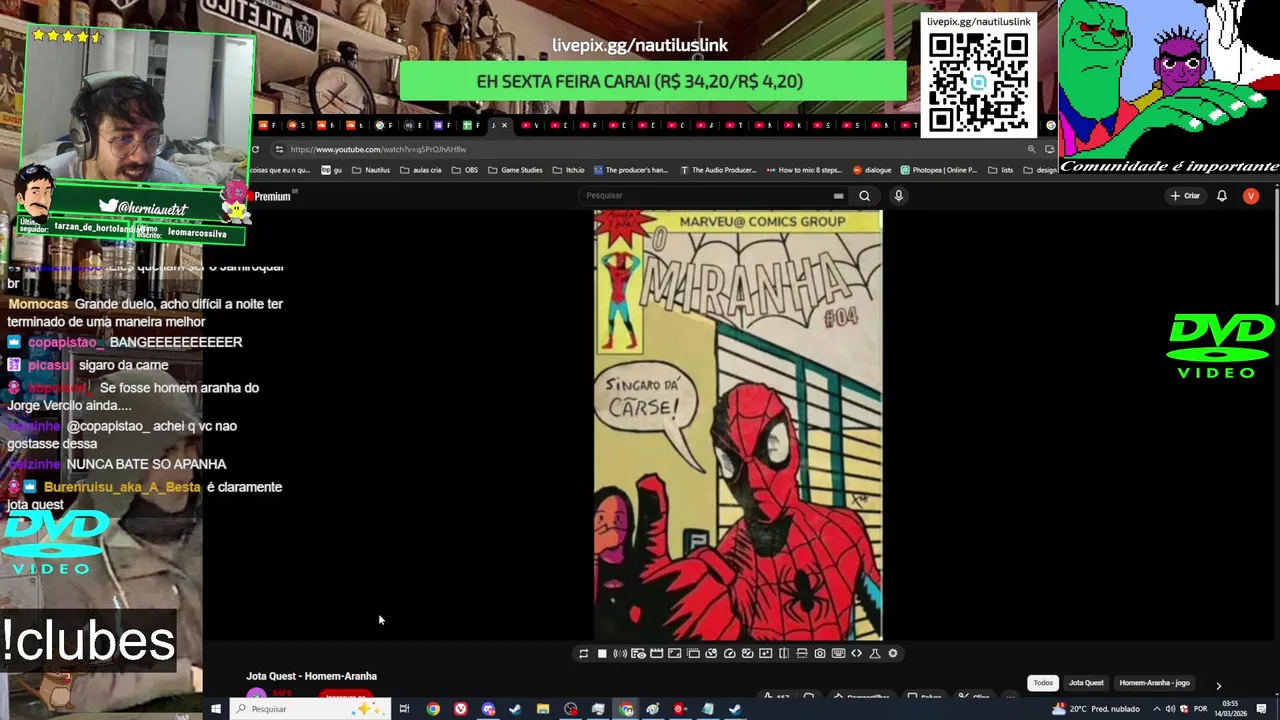Screen dimensions: 1280x720
Task: Click the Criar button
Action: (1185, 196)
